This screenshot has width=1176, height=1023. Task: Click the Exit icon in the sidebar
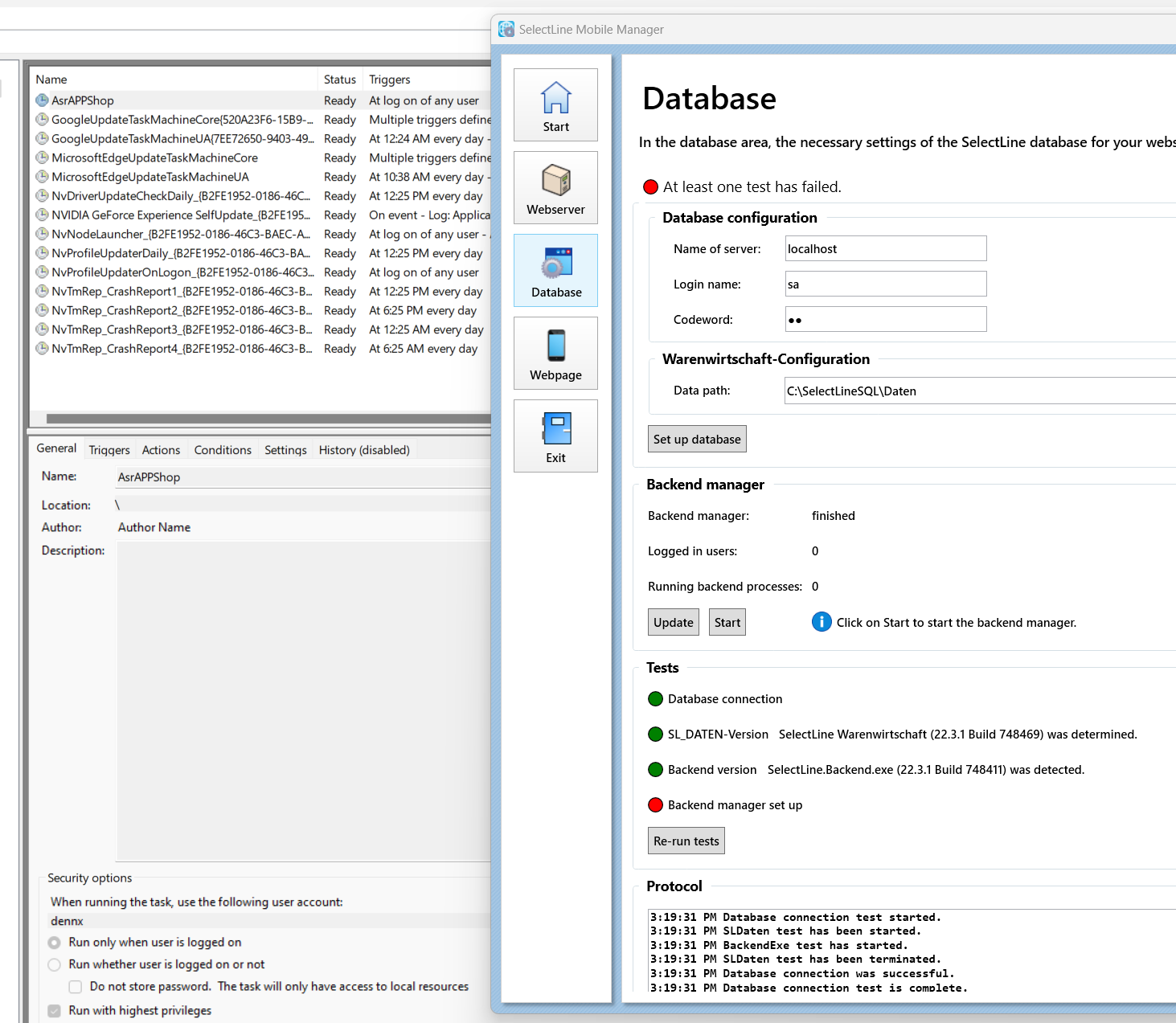click(555, 436)
